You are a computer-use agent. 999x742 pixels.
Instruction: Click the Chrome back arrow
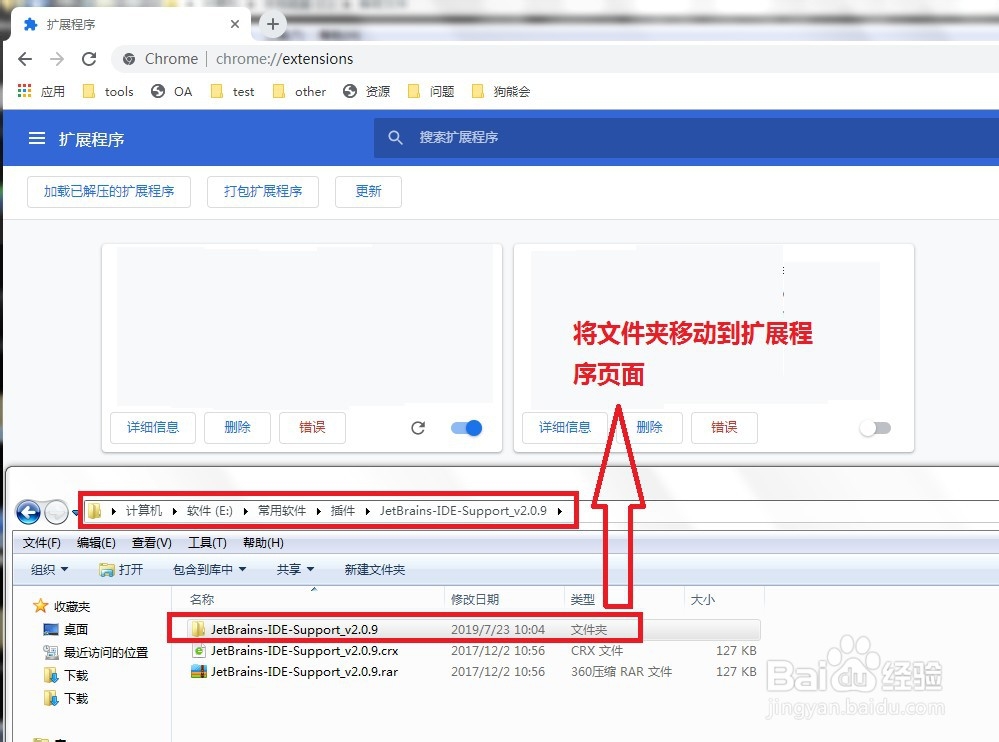25,59
